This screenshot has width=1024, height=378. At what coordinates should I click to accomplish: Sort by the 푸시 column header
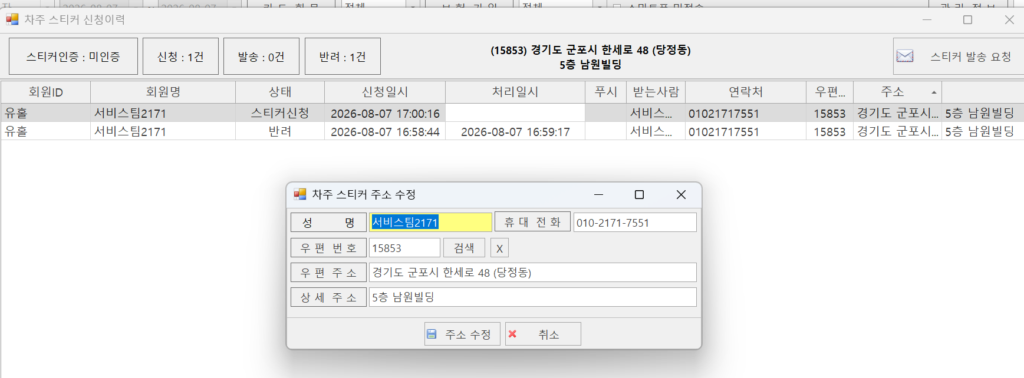click(x=605, y=92)
